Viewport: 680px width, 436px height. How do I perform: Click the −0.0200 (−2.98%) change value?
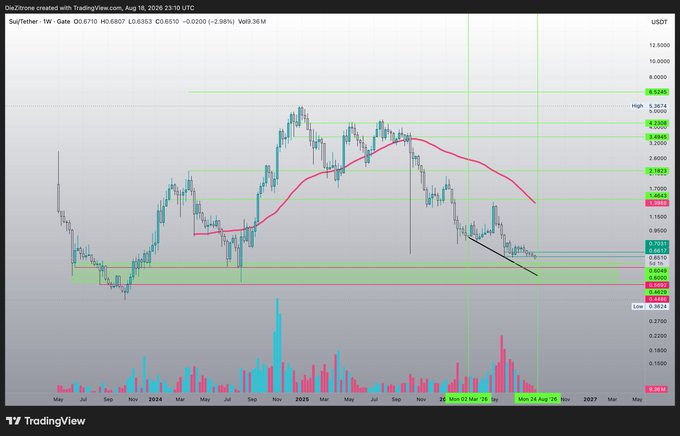(x=209, y=21)
